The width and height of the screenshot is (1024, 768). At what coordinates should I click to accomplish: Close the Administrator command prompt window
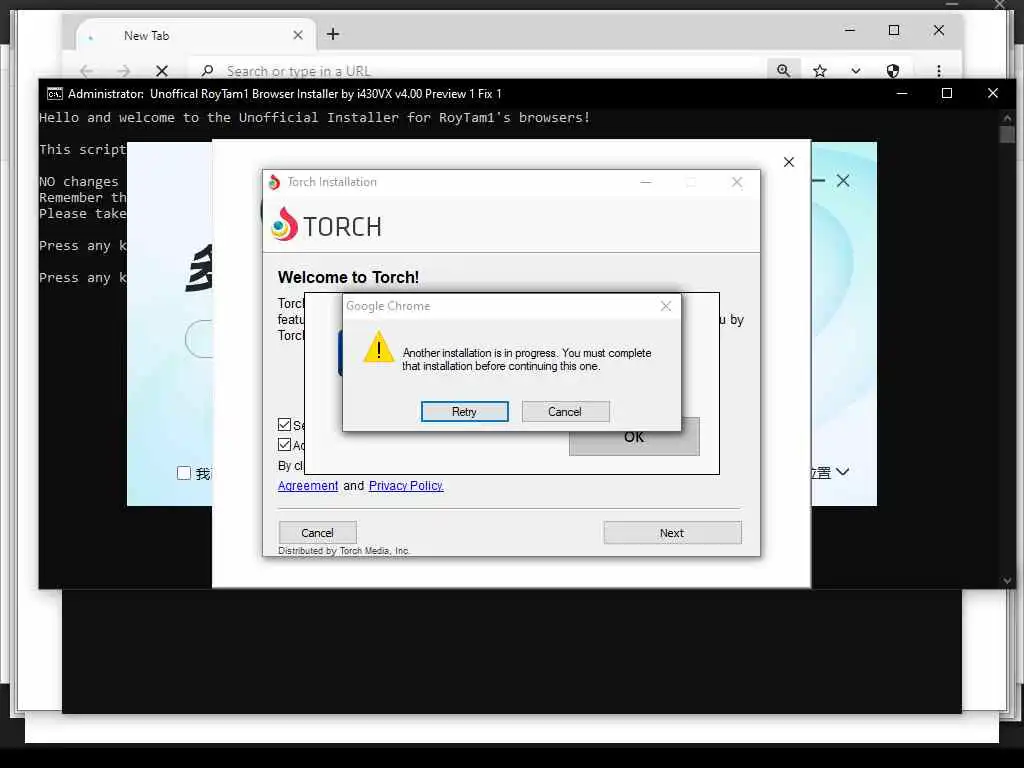(993, 93)
